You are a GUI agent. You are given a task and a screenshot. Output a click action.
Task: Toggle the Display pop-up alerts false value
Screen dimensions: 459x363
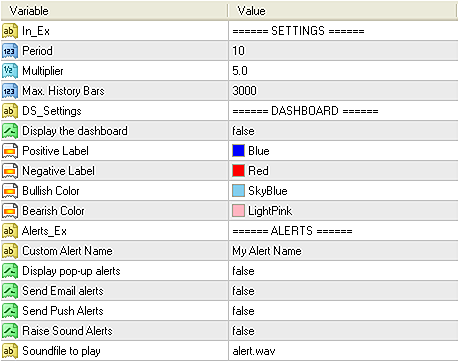[343, 271]
